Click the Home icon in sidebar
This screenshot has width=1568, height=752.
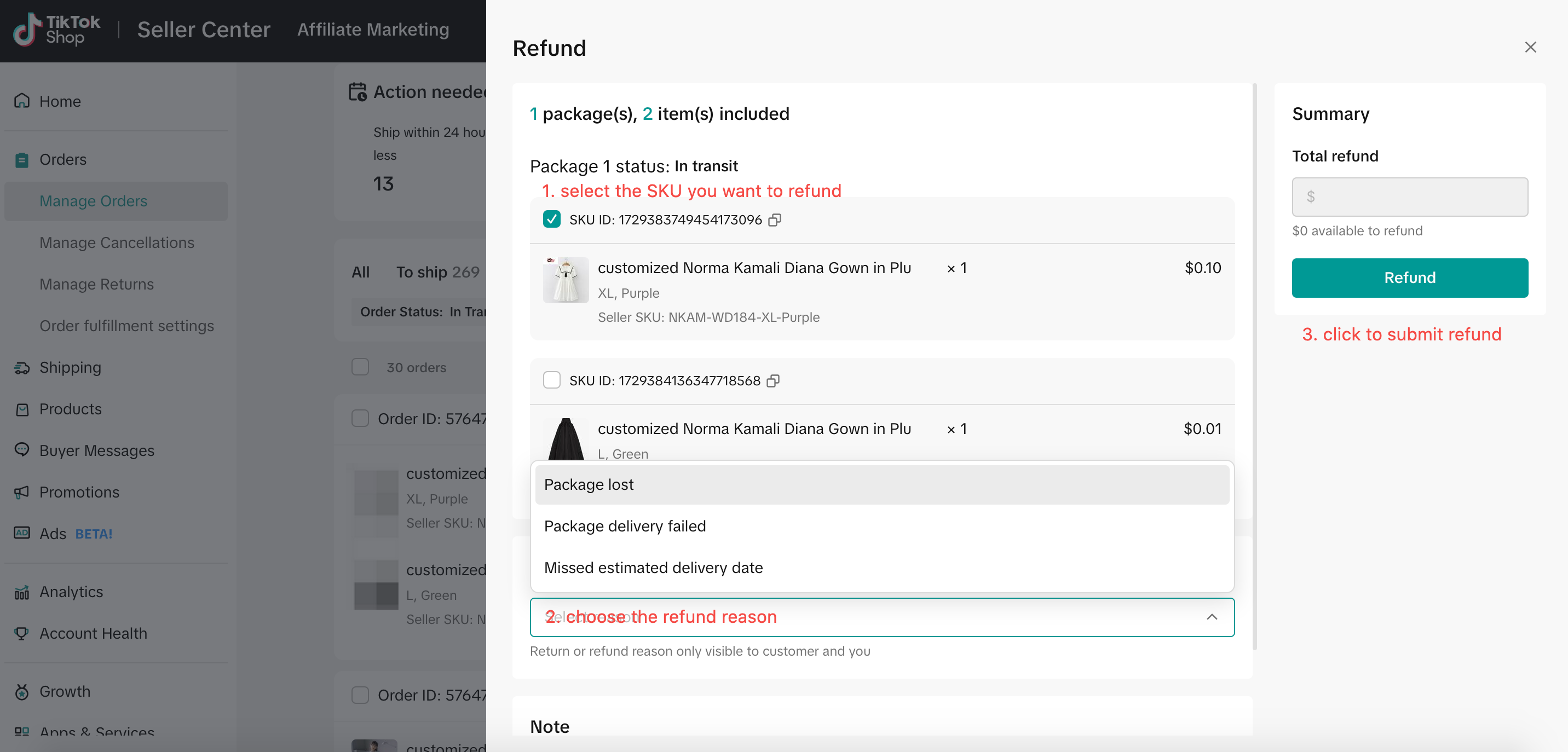(x=22, y=100)
